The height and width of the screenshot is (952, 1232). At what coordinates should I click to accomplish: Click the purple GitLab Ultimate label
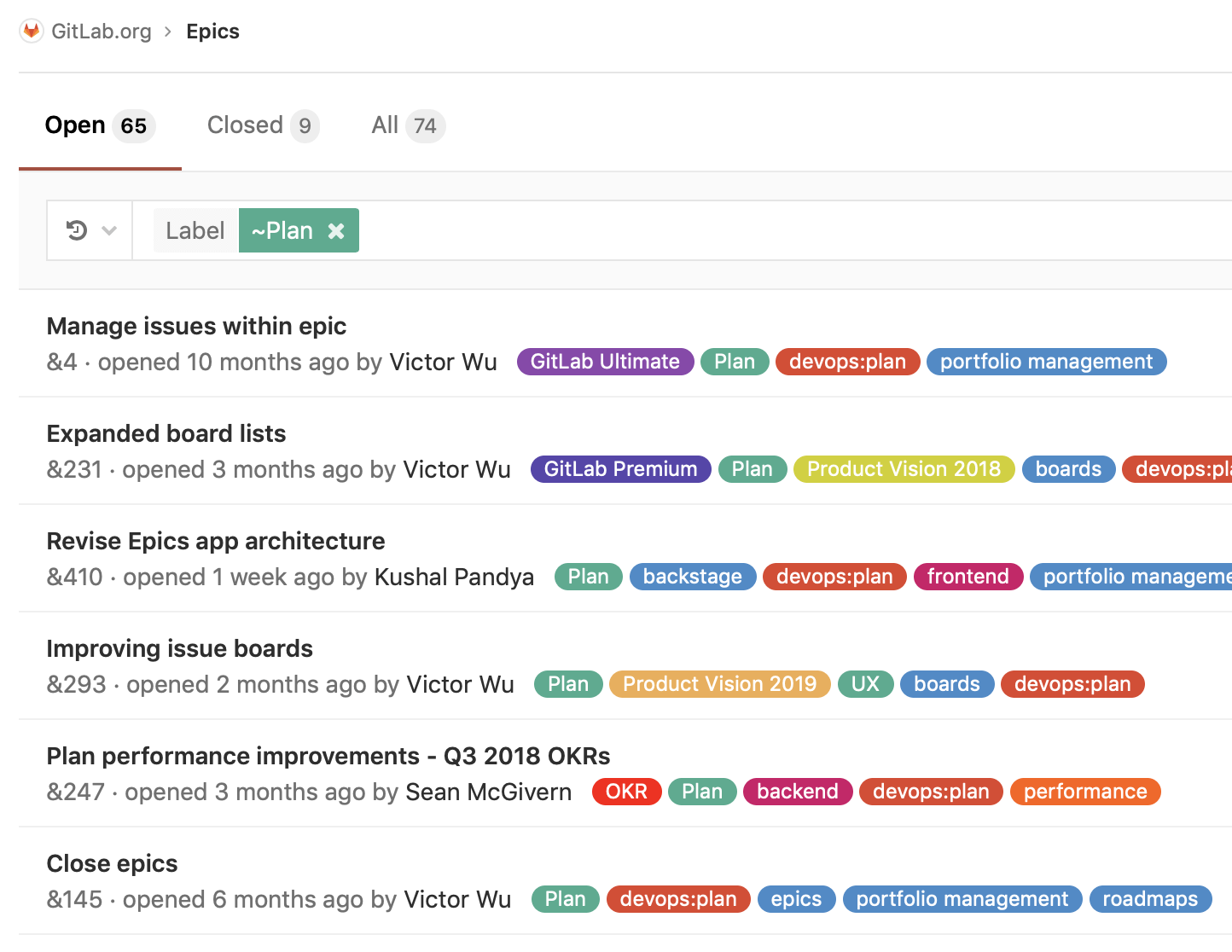[x=605, y=362]
